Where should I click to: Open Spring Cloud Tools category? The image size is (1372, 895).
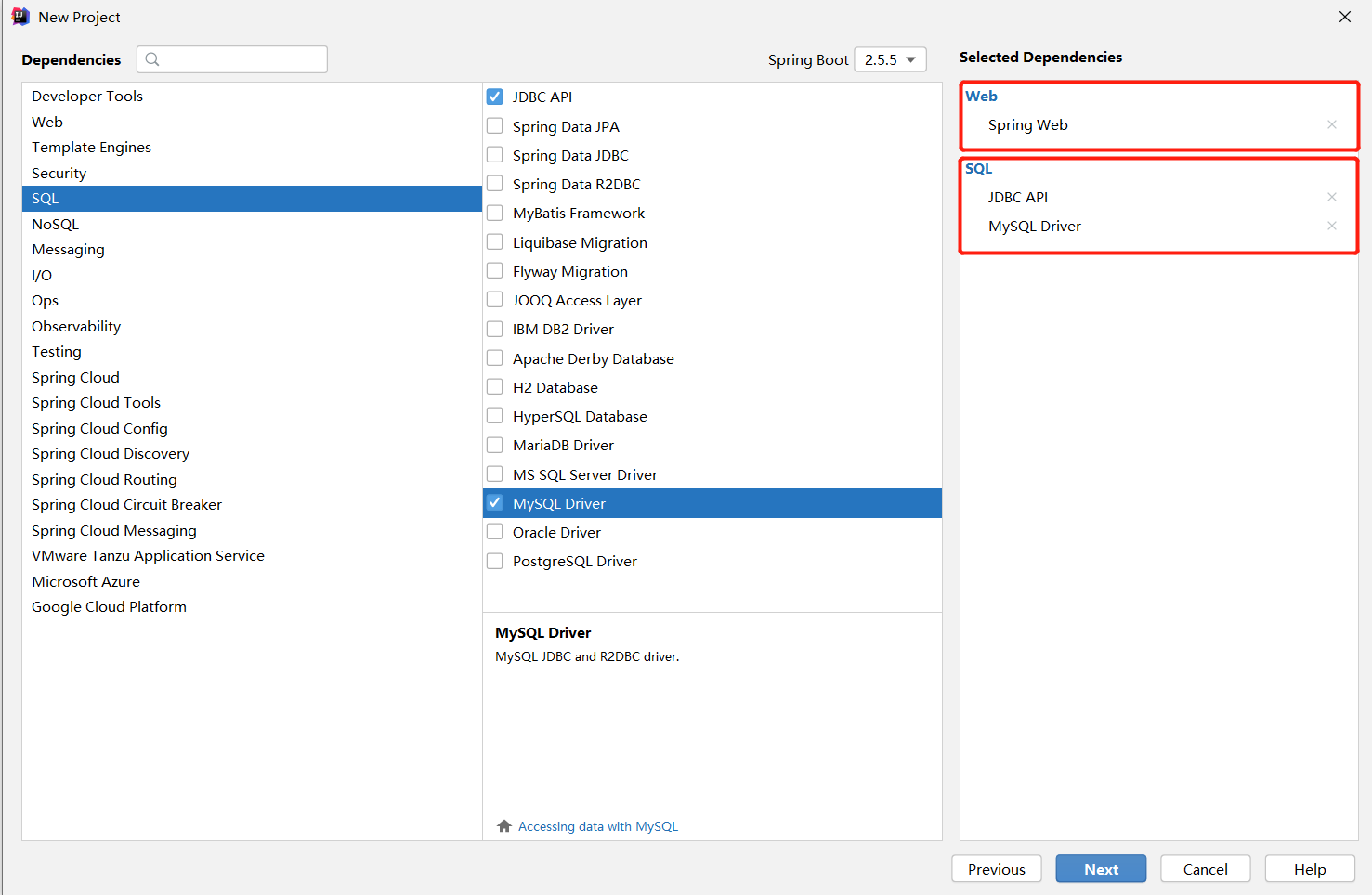pyautogui.click(x=252, y=402)
